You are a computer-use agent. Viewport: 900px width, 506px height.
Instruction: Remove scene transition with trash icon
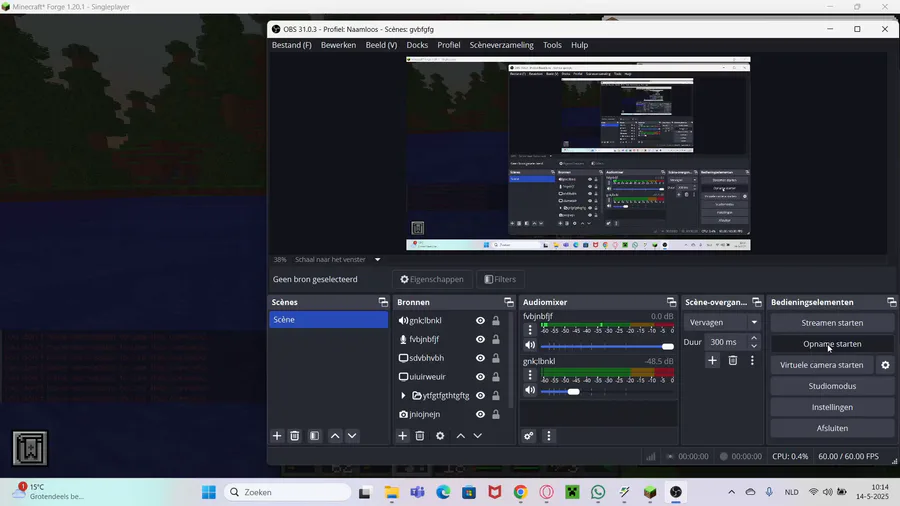[x=733, y=360]
